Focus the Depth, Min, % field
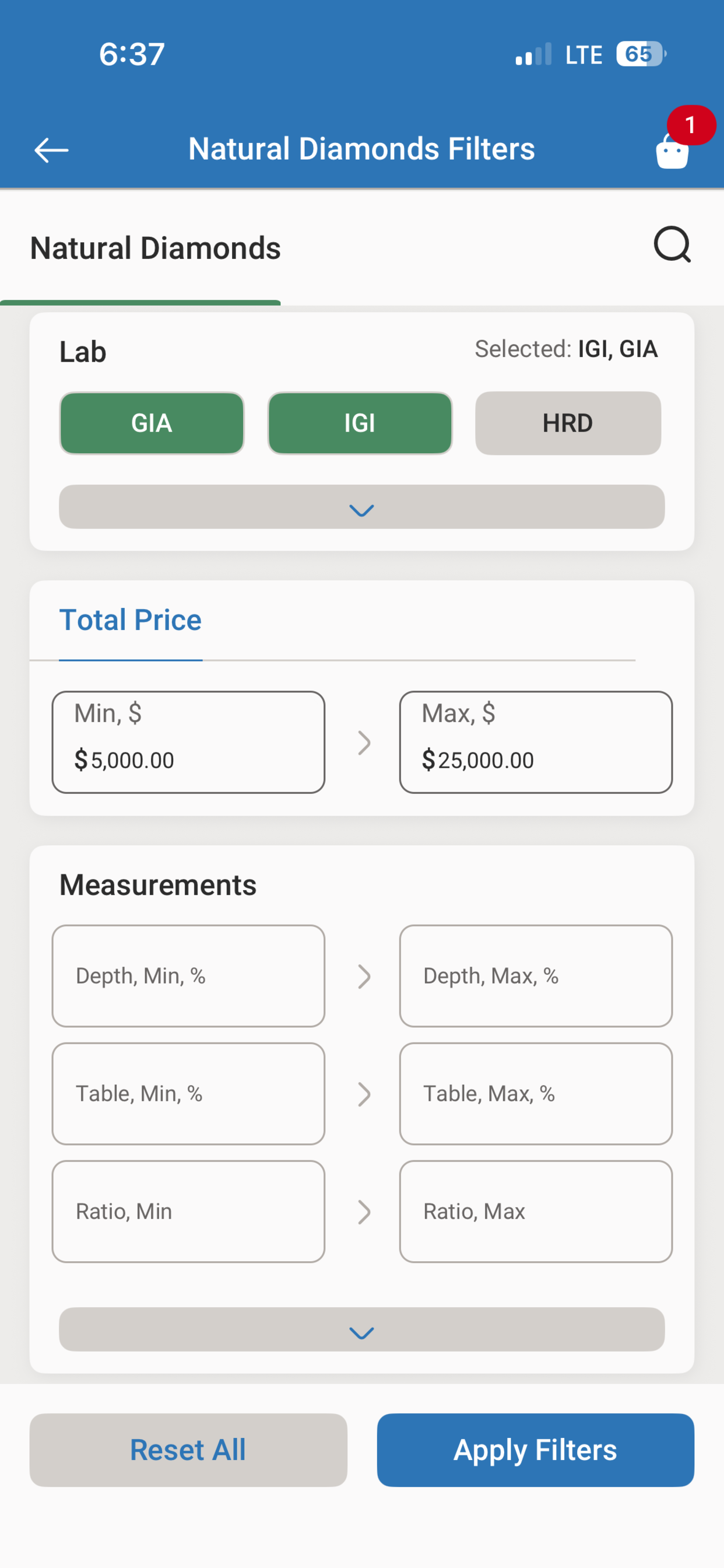The width and height of the screenshot is (724, 1568). coord(189,976)
